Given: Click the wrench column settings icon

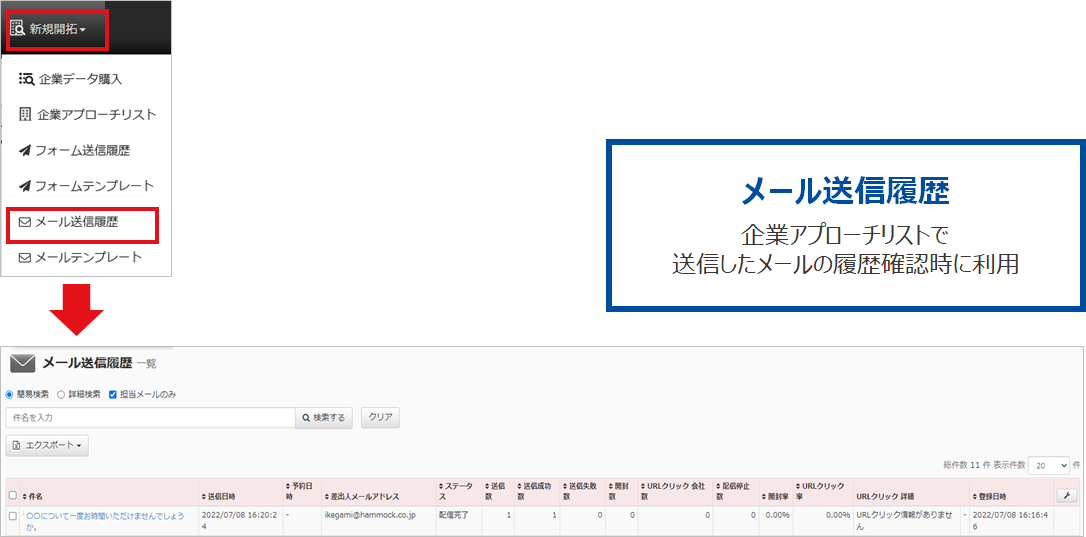Looking at the screenshot, I should [1067, 495].
